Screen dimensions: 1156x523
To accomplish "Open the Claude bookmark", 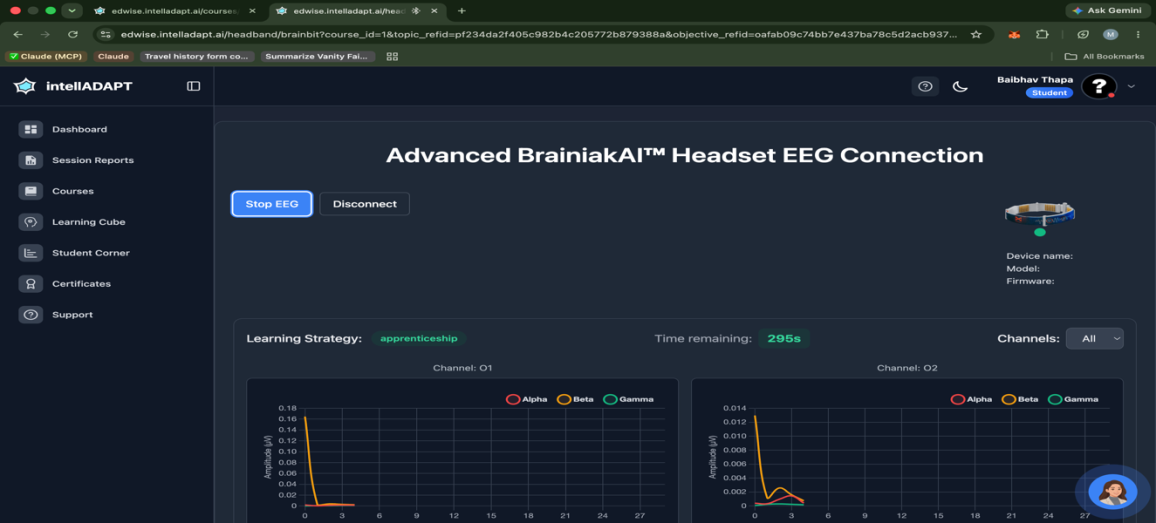I will [x=114, y=56].
